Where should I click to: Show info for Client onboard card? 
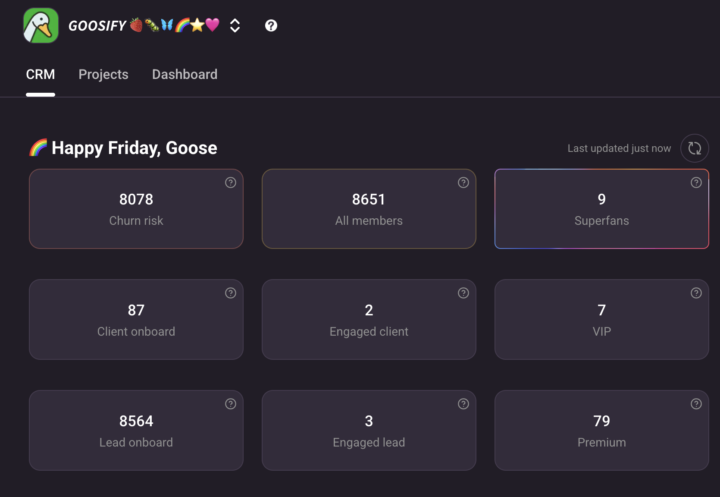230,293
